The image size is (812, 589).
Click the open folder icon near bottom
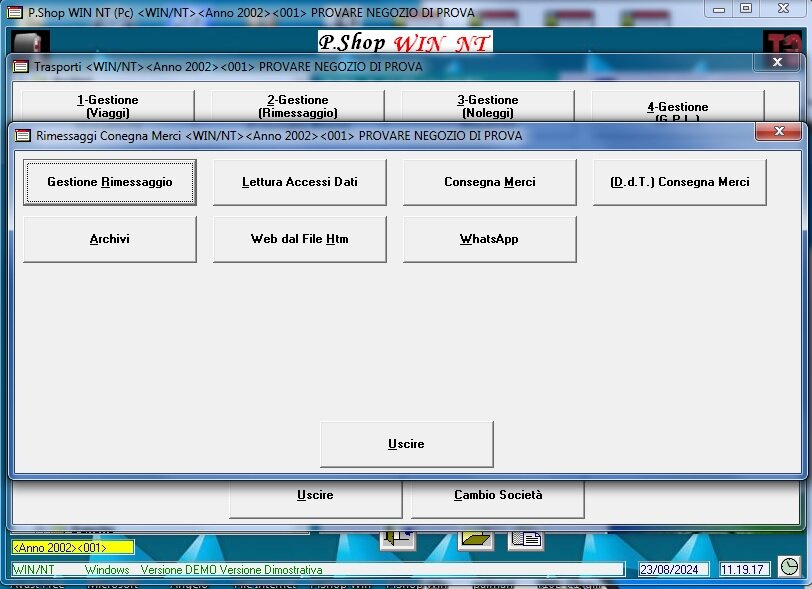point(476,539)
